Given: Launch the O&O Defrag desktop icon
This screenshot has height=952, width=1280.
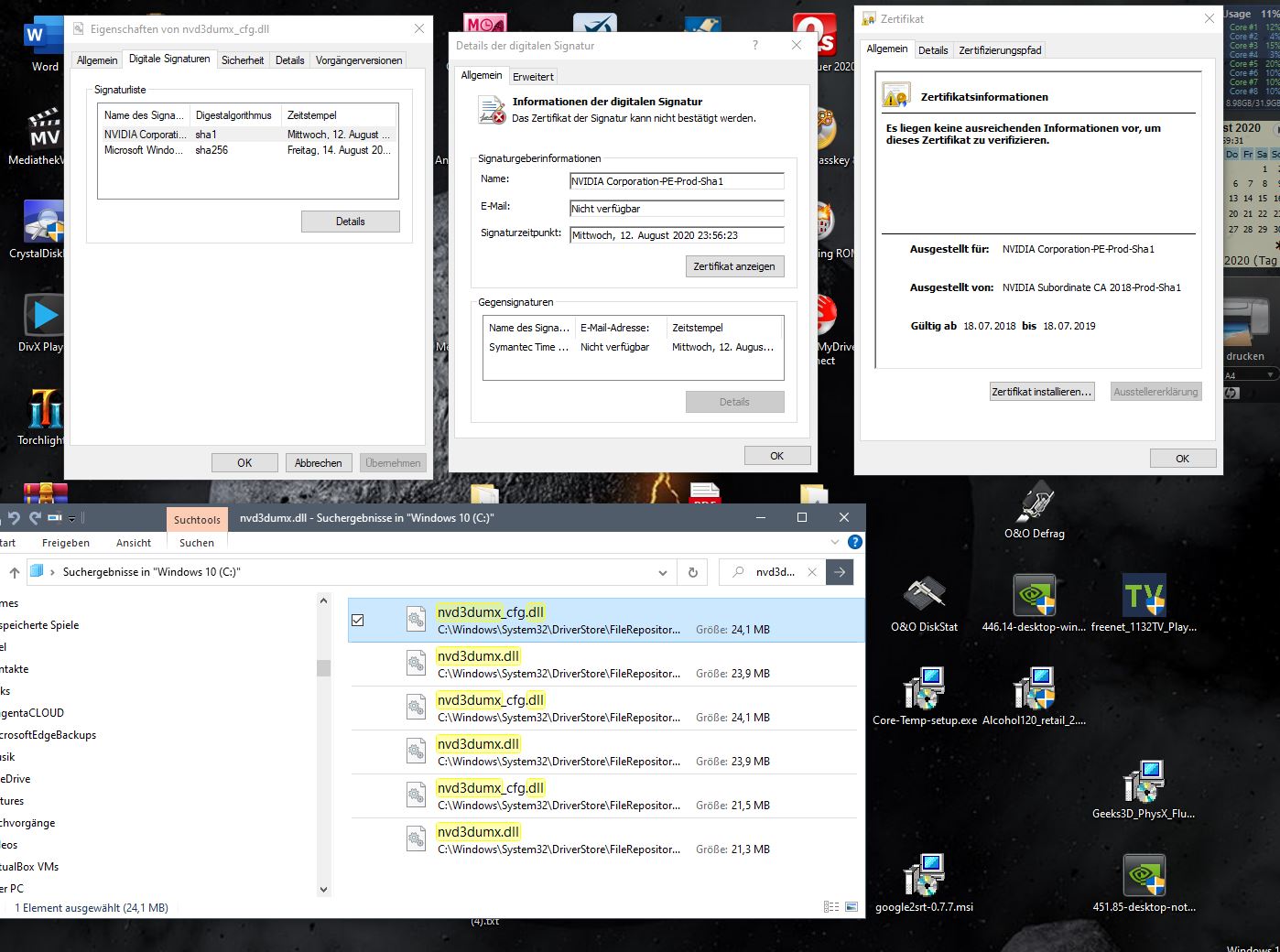Looking at the screenshot, I should click(x=1035, y=511).
